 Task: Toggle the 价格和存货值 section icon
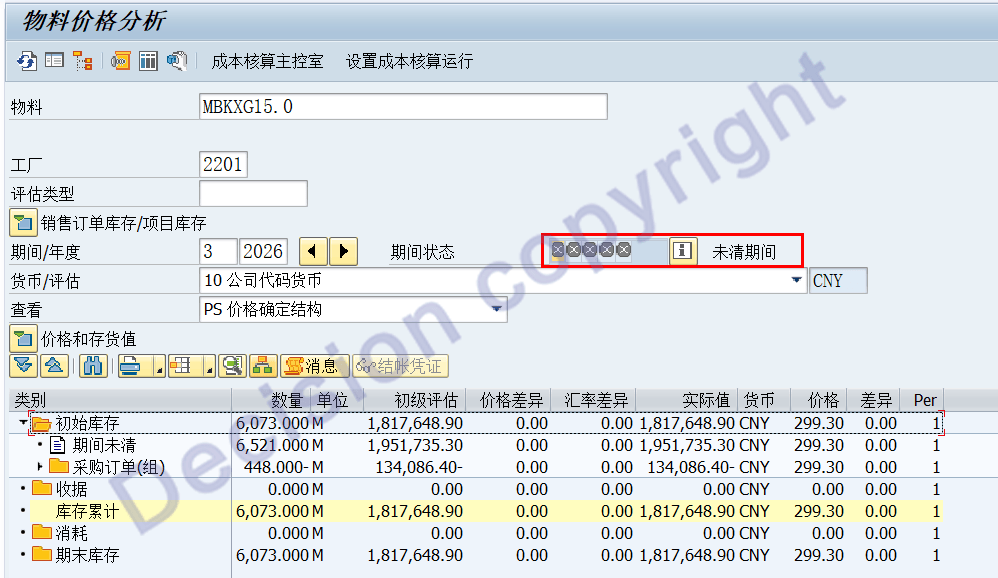(23, 339)
